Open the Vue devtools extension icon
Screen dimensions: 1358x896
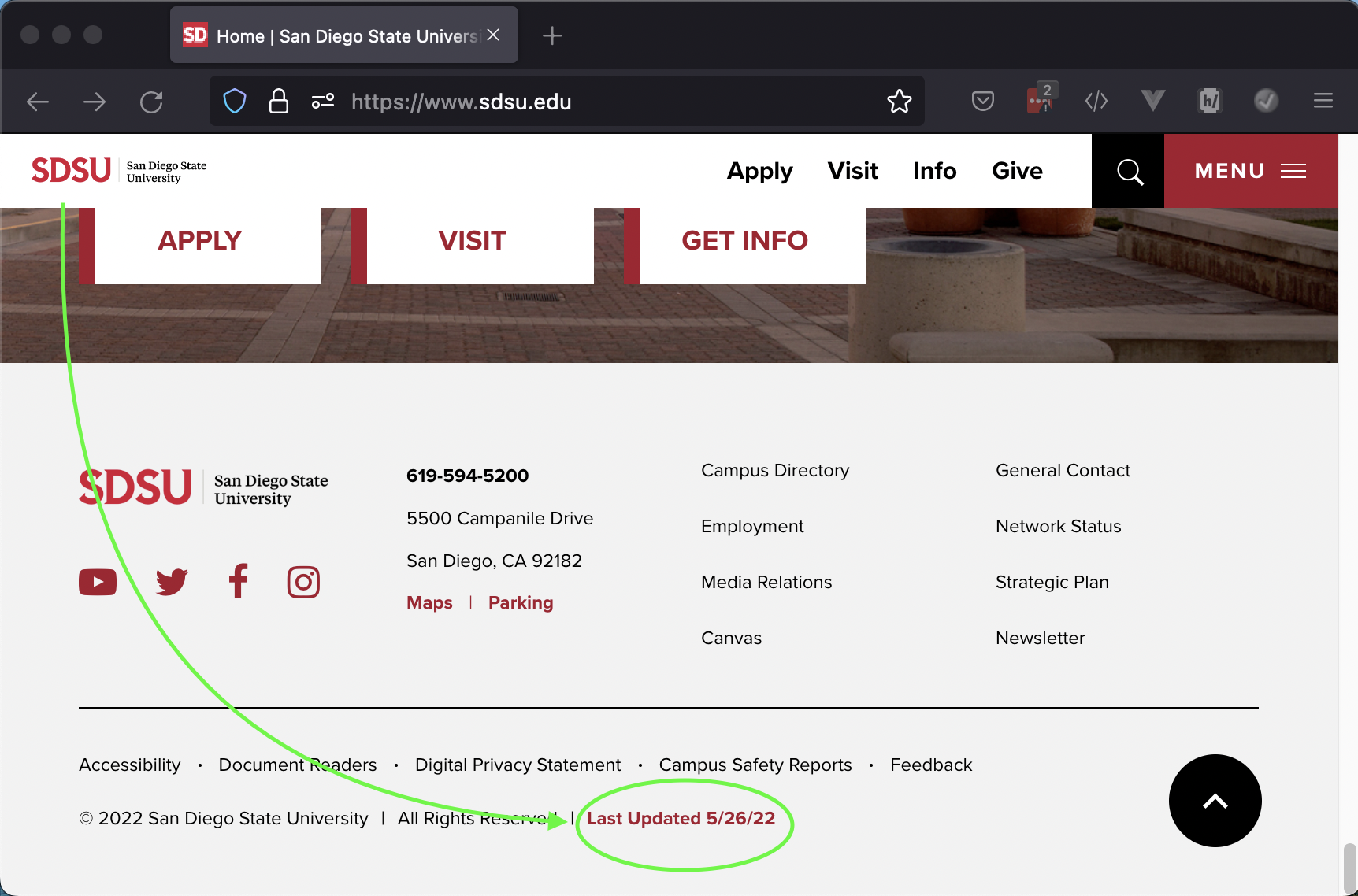point(1153,100)
